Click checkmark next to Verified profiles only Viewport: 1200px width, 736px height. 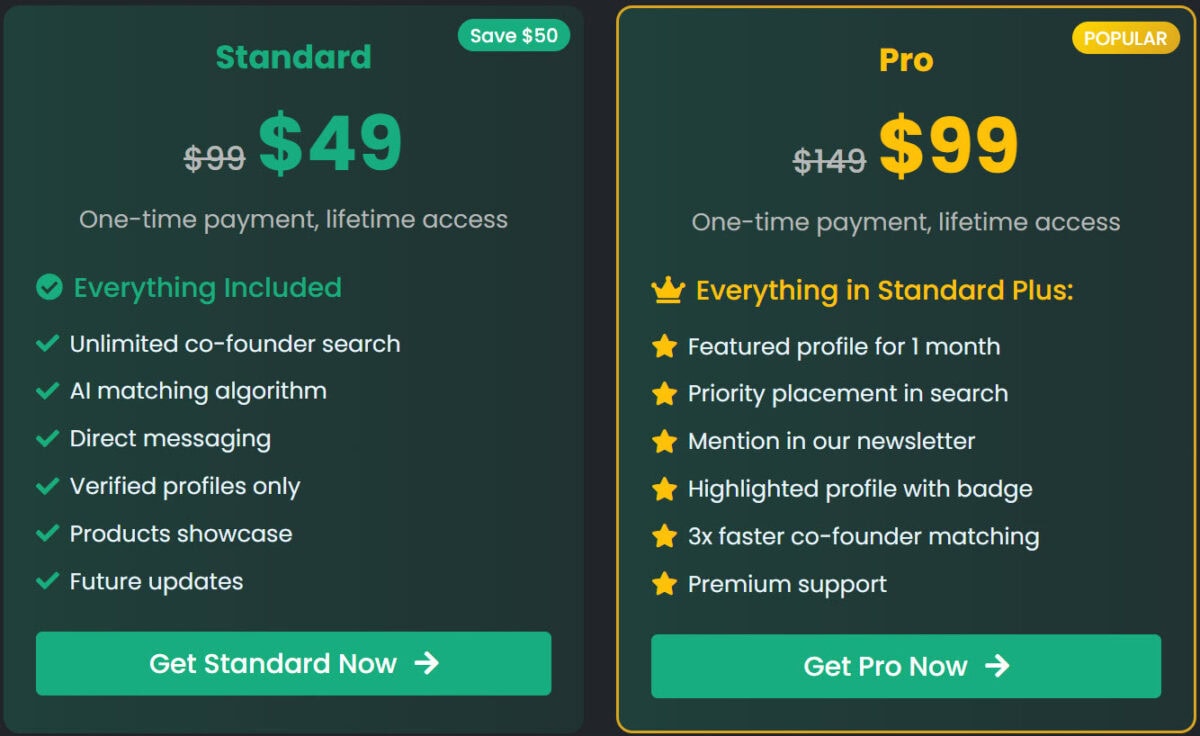[47, 486]
